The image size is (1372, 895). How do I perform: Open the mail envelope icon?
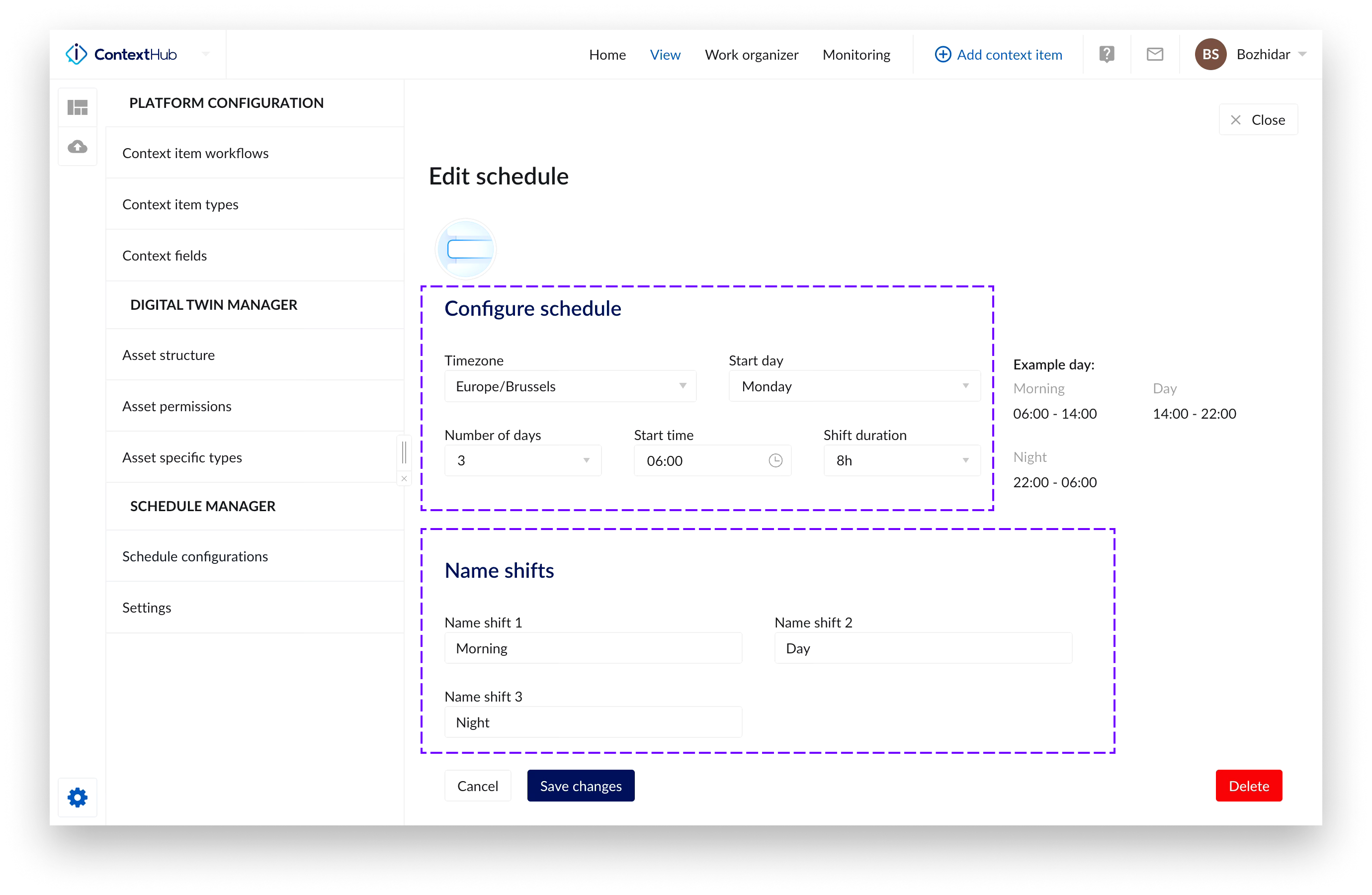point(1154,54)
